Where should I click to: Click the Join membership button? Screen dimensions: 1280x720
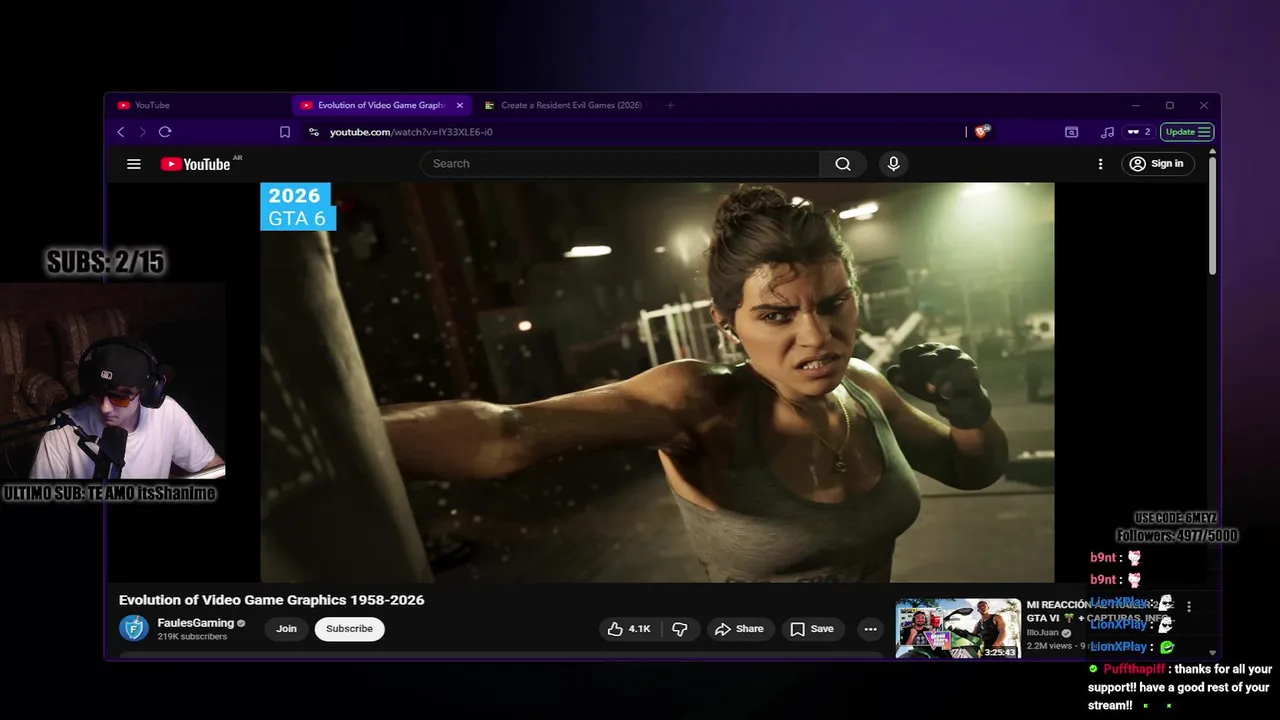tap(287, 629)
